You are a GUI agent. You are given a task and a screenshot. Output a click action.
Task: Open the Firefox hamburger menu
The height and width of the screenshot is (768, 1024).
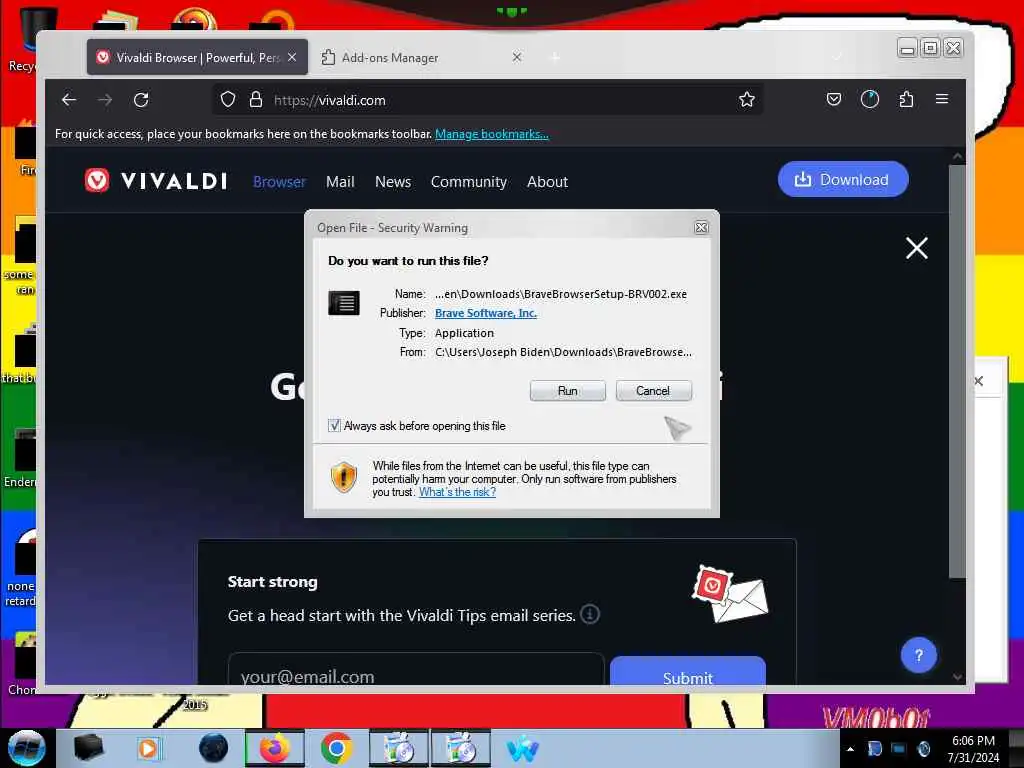point(941,99)
